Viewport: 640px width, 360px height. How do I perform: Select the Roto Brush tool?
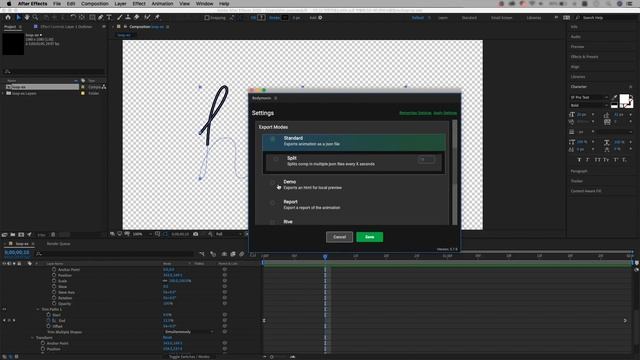pos(147,18)
